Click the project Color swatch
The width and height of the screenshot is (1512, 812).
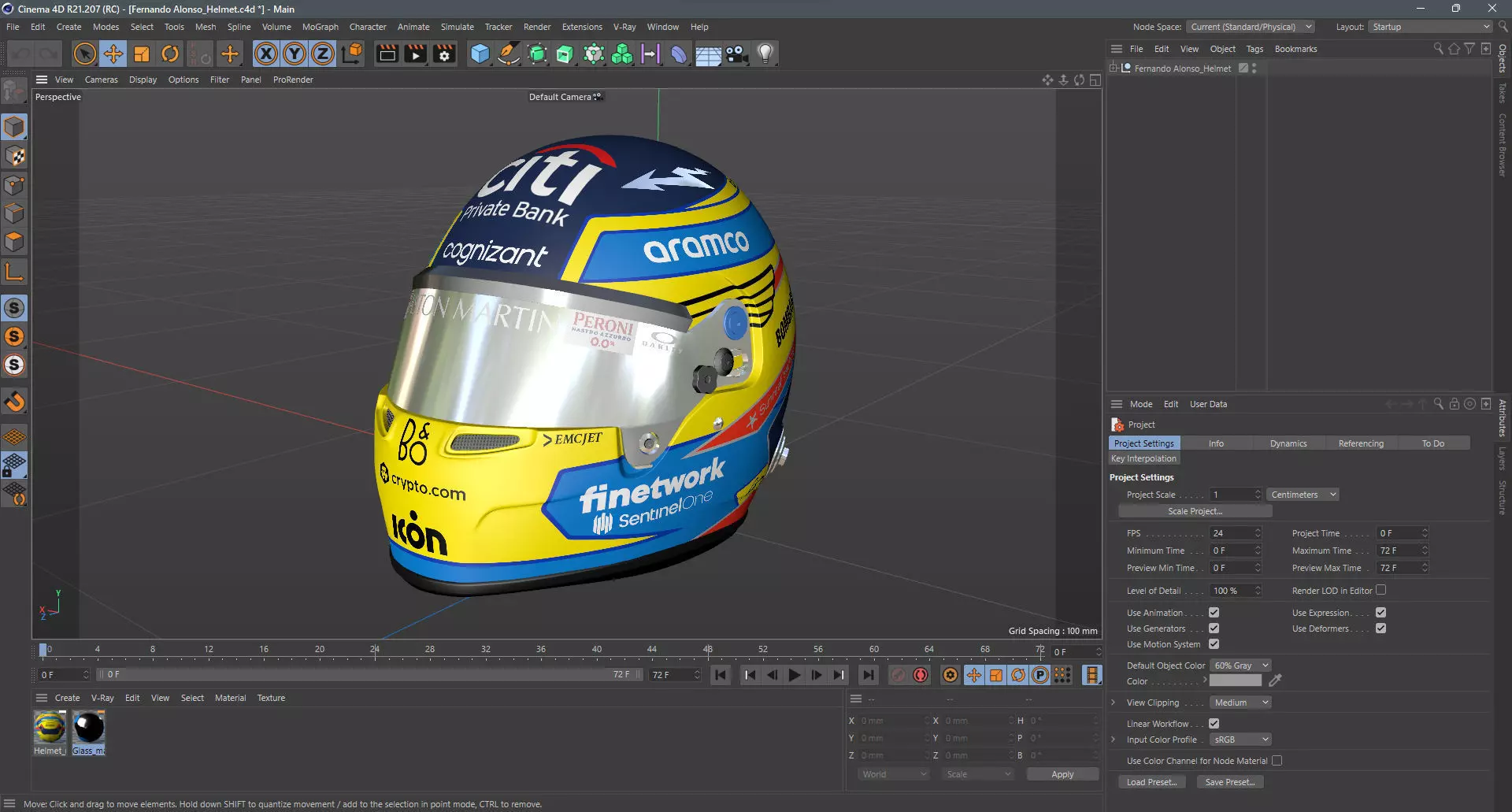pyautogui.click(x=1236, y=681)
